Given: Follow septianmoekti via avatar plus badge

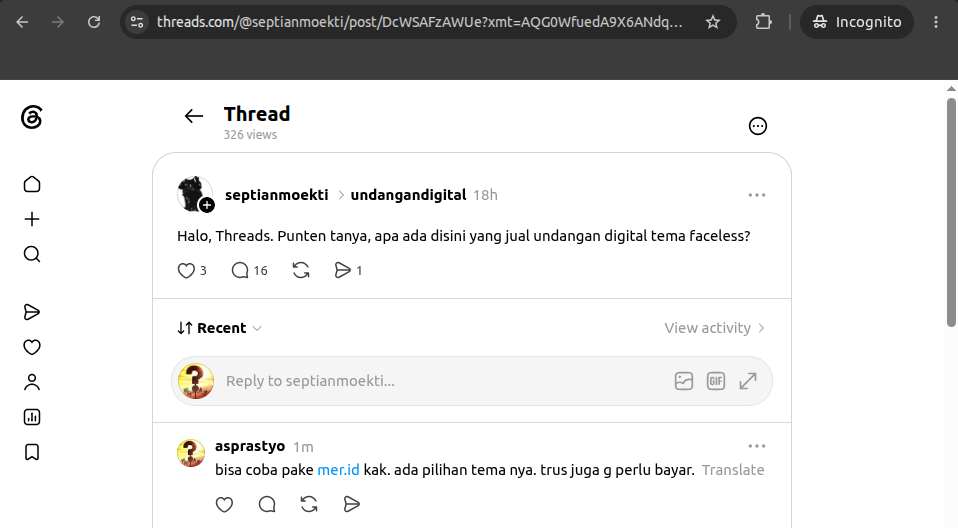Looking at the screenshot, I should tap(207, 205).
